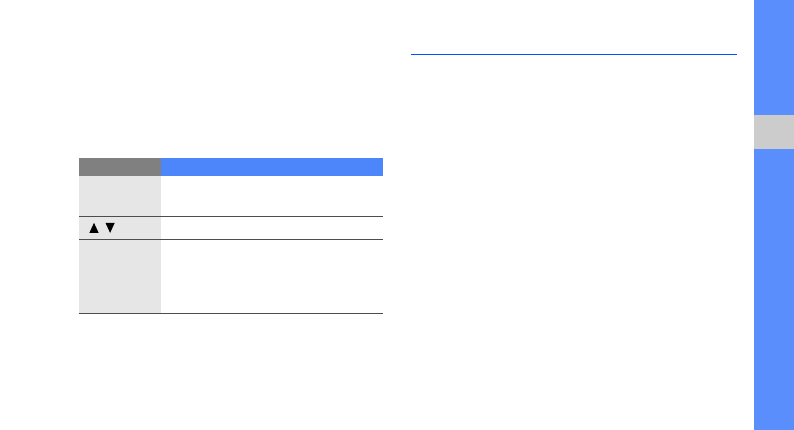Viewport: 794px width, 430px height.
Task: Click the white cell beside the triangle arrows
Action: click(272, 228)
